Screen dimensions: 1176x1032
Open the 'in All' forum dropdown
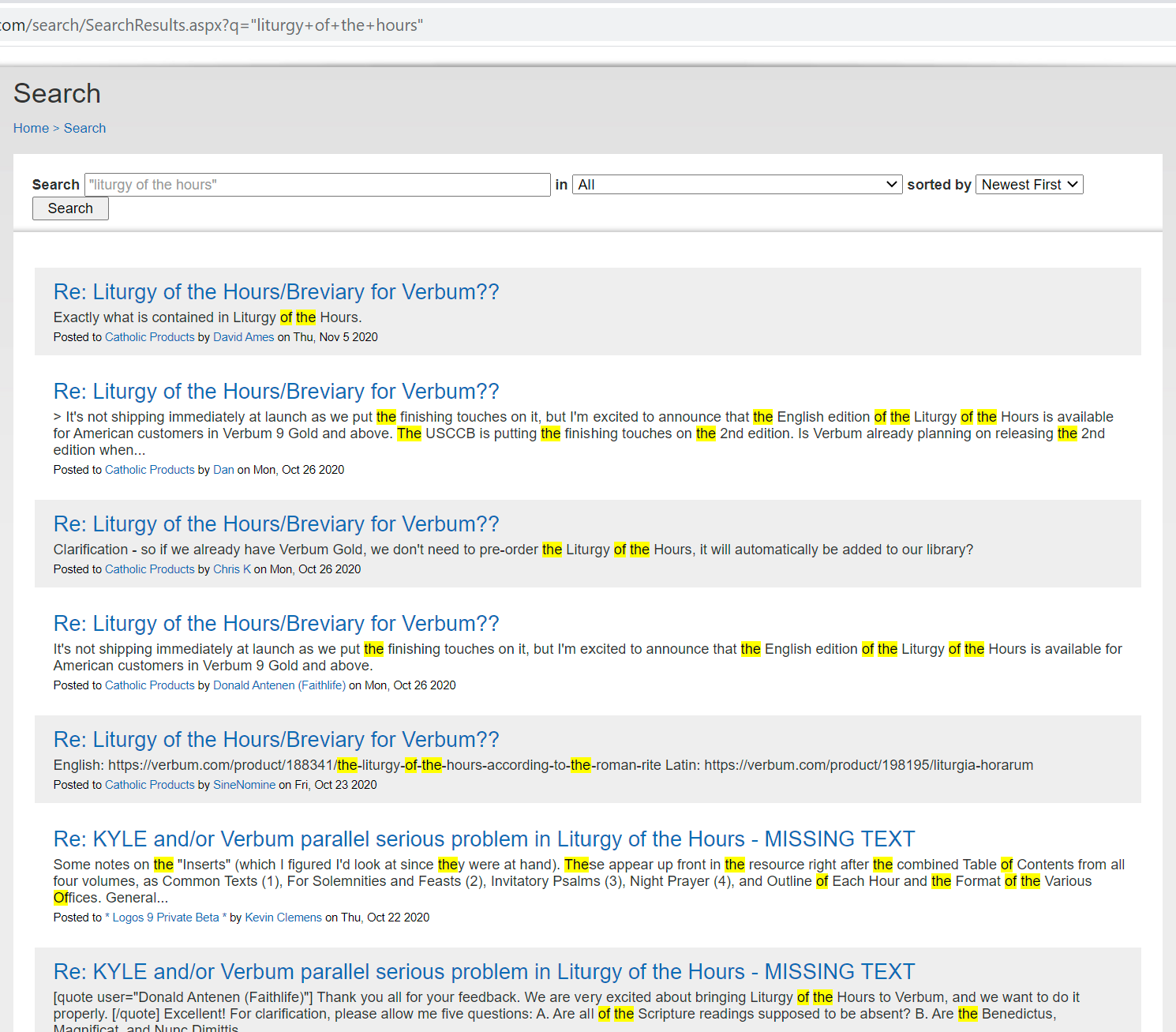[x=737, y=185]
